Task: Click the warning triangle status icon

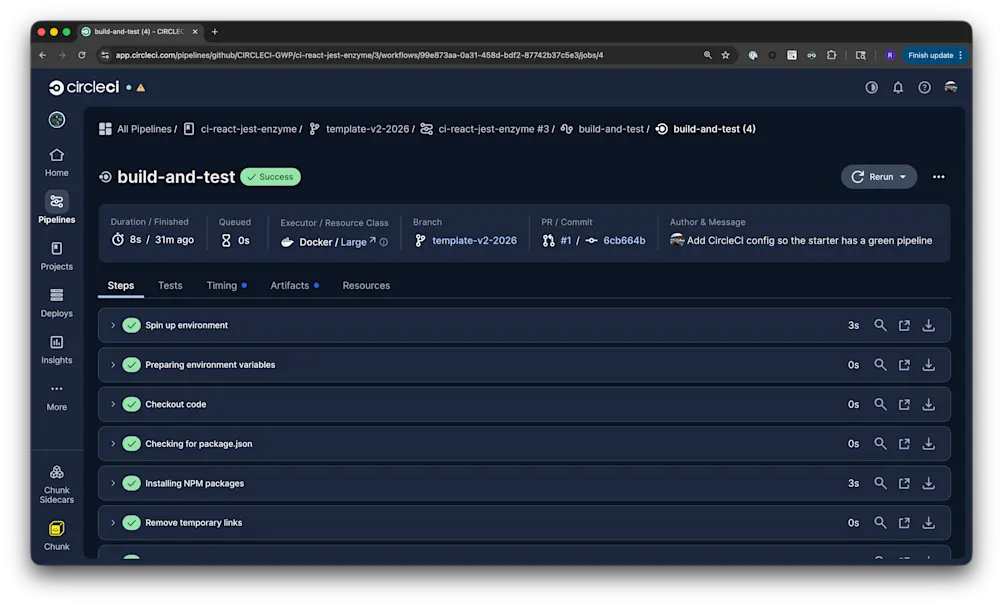Action: [141, 88]
